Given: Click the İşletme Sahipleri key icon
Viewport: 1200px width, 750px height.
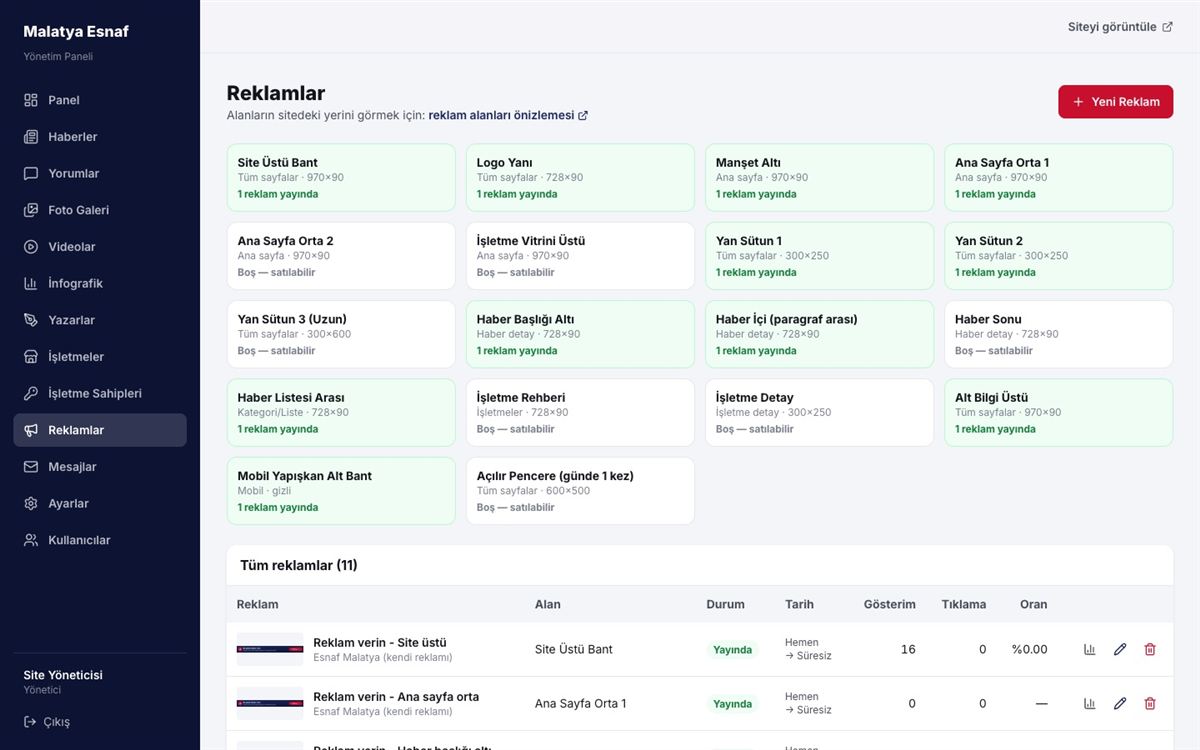Looking at the screenshot, I should coord(31,393).
